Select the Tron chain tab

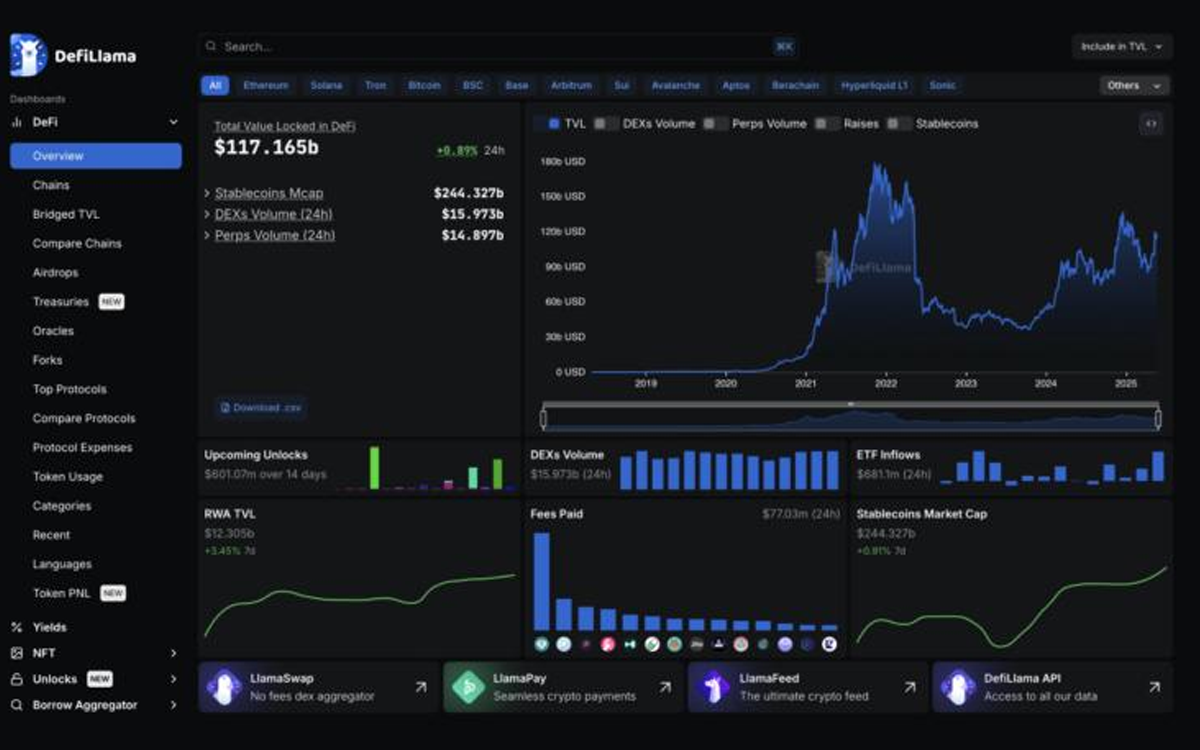(x=375, y=86)
